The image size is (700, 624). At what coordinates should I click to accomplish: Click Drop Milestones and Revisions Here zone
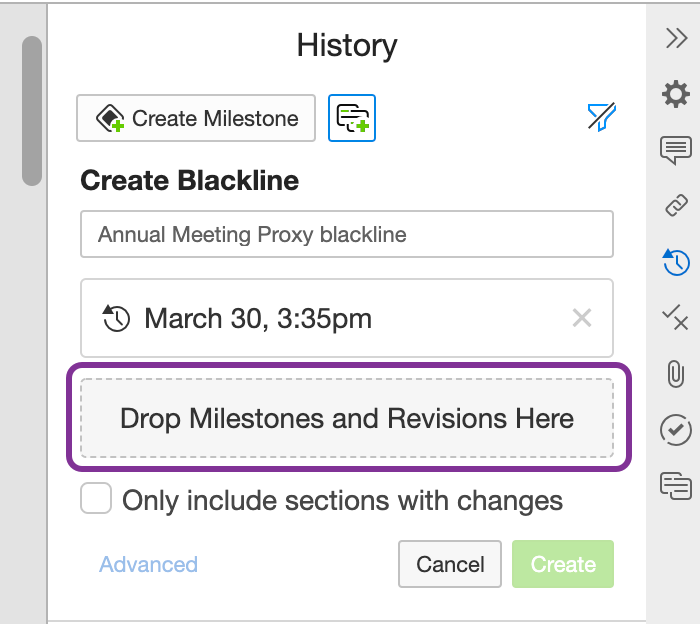[x=346, y=418]
